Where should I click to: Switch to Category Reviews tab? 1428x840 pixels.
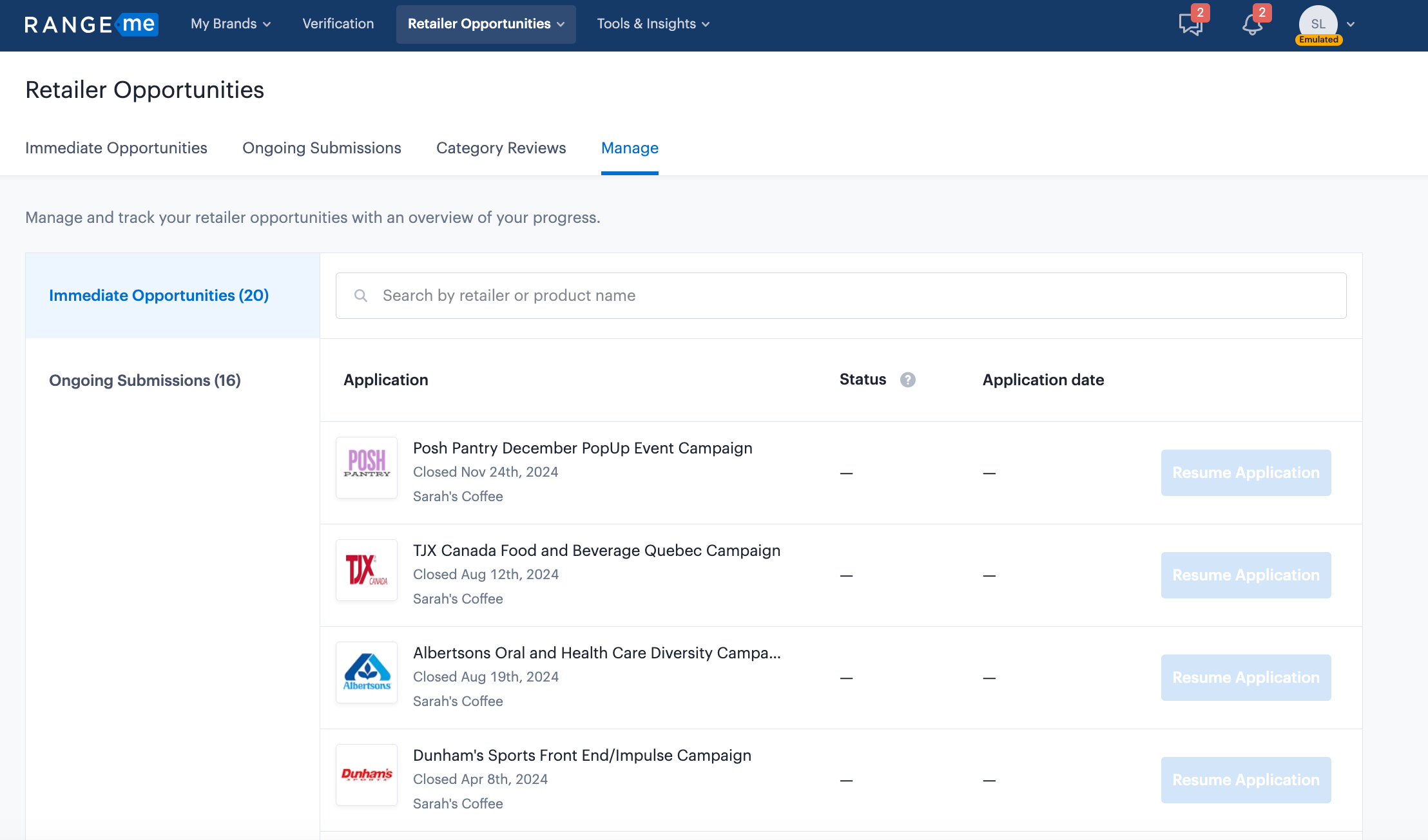pos(501,148)
